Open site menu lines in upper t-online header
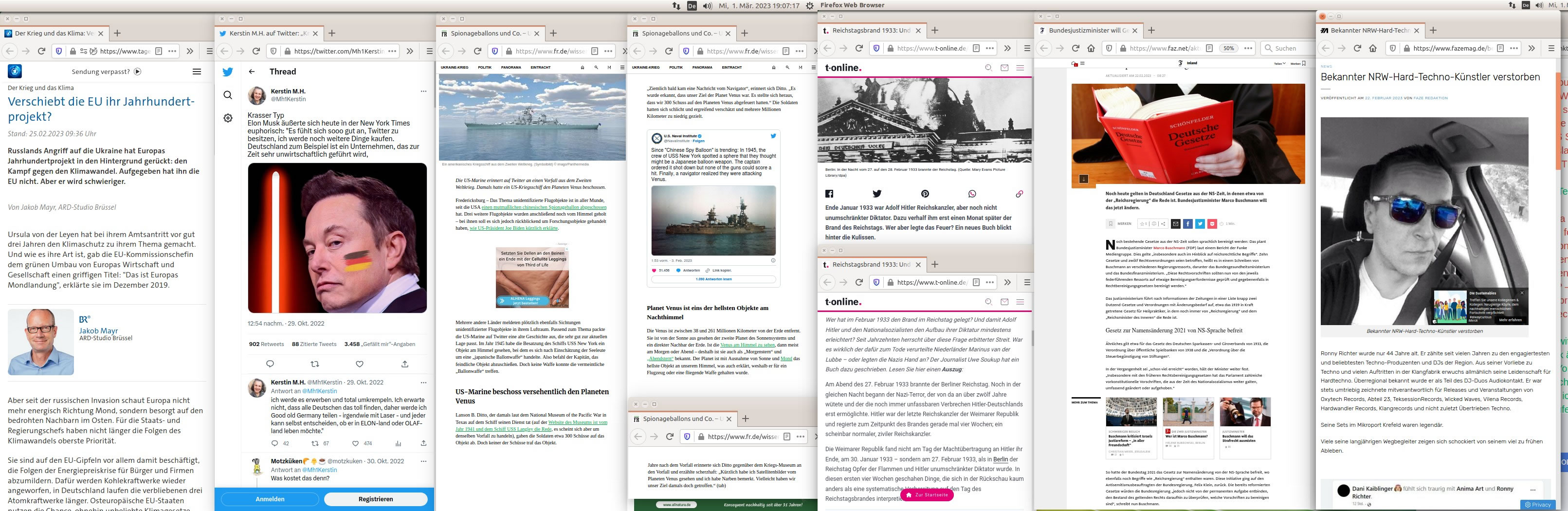 point(1020,68)
